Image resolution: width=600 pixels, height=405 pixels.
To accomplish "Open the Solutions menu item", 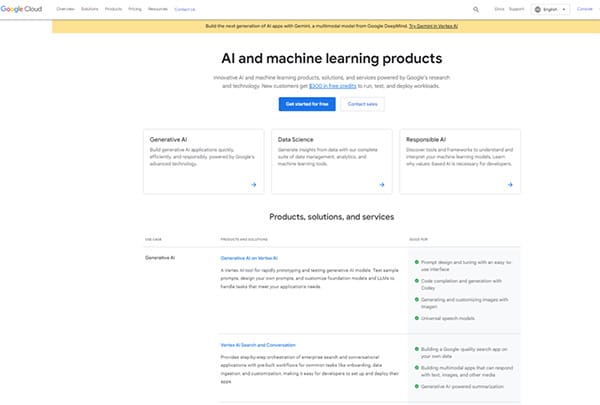I will (x=90, y=9).
